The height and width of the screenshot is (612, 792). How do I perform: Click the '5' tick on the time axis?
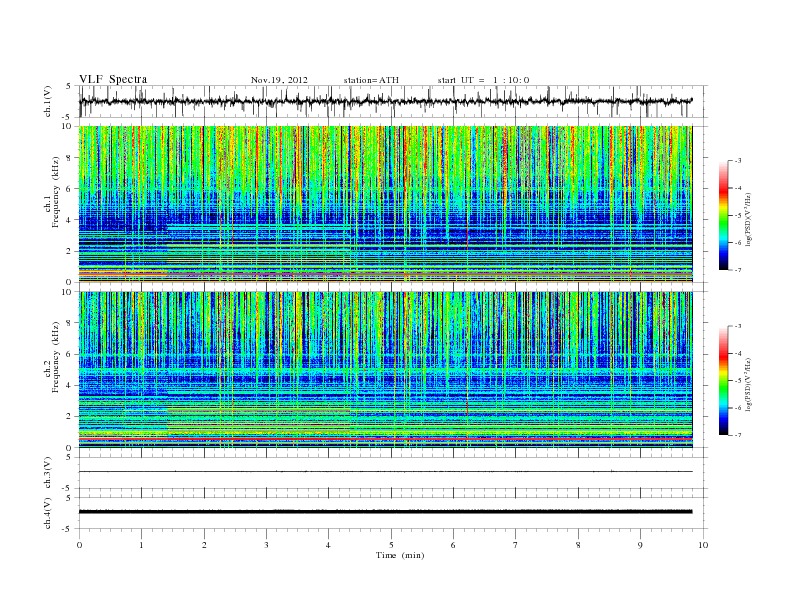pos(391,545)
